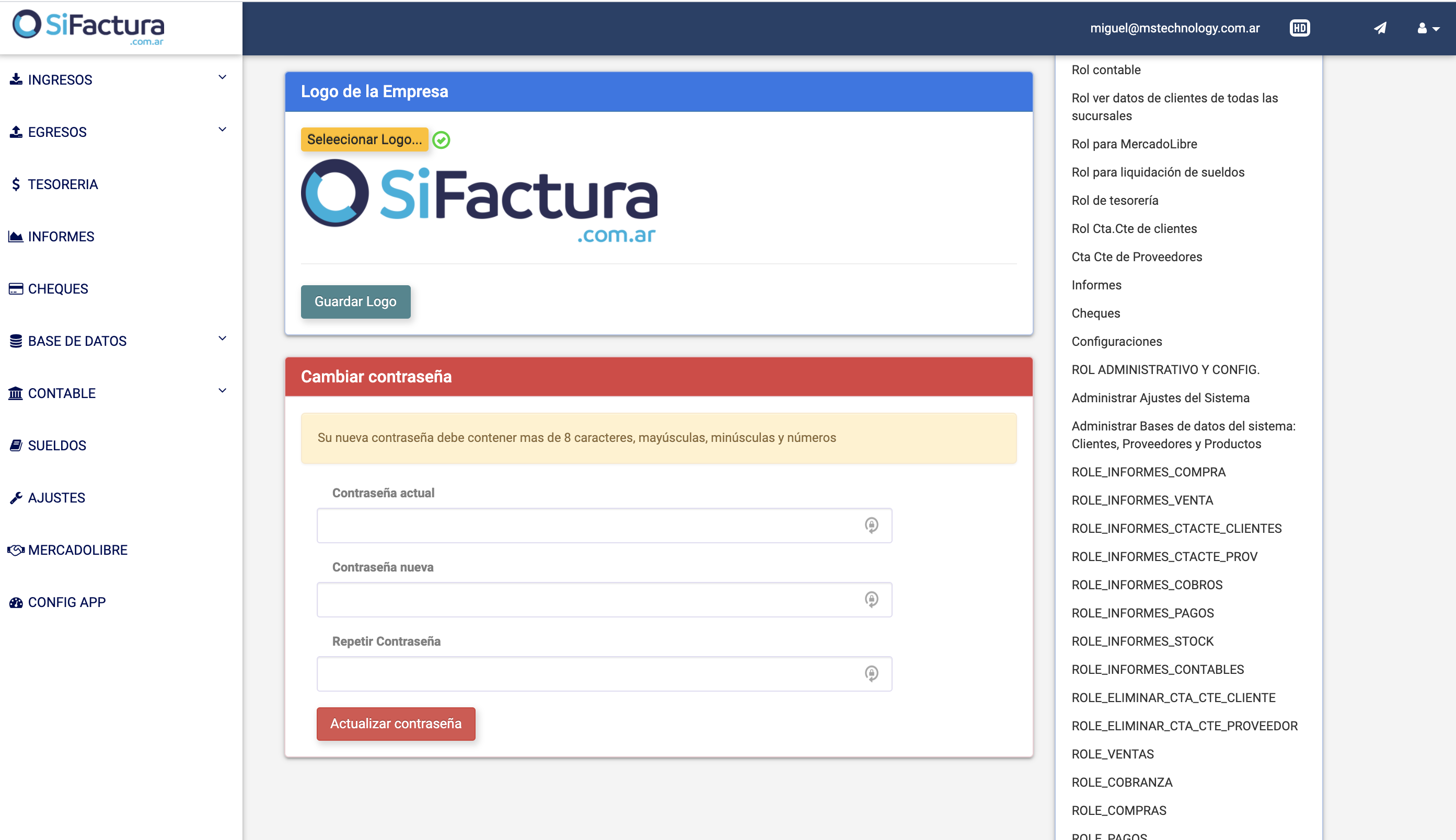The image size is (1456, 840).
Task: Select ROLE_INFORMES_COBROS entry
Action: 1147,585
